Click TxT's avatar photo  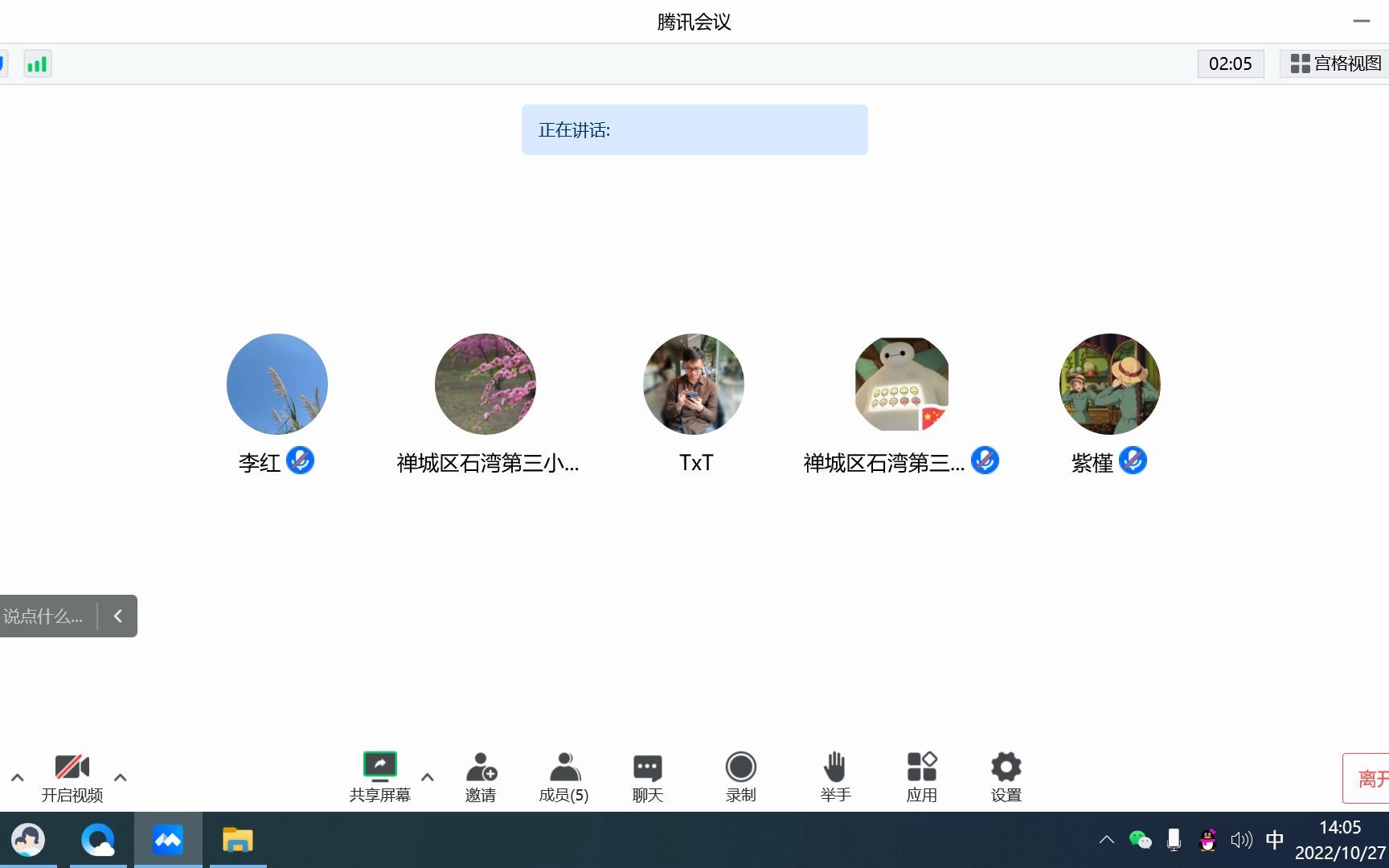click(694, 384)
